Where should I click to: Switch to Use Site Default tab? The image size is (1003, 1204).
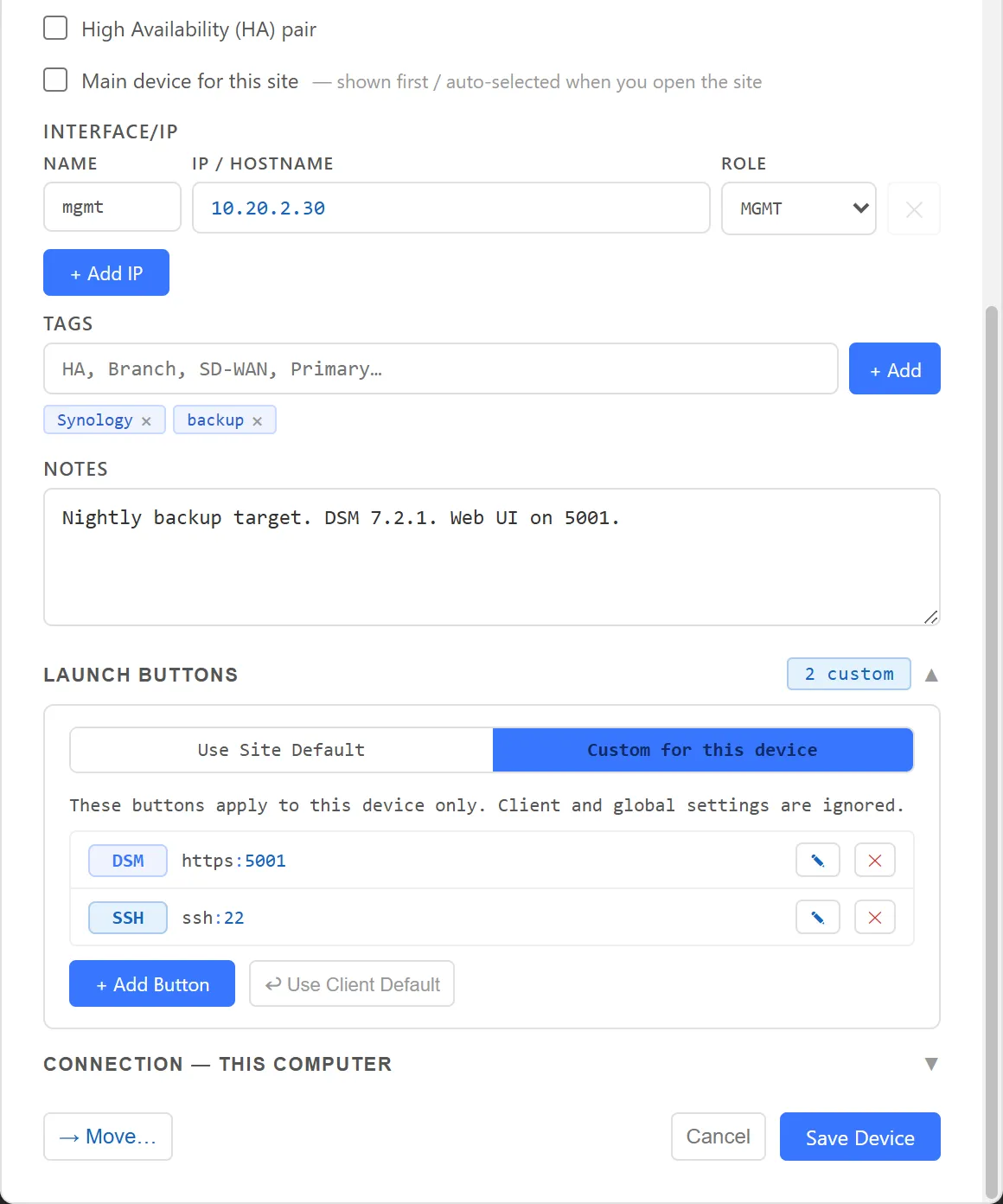(281, 750)
